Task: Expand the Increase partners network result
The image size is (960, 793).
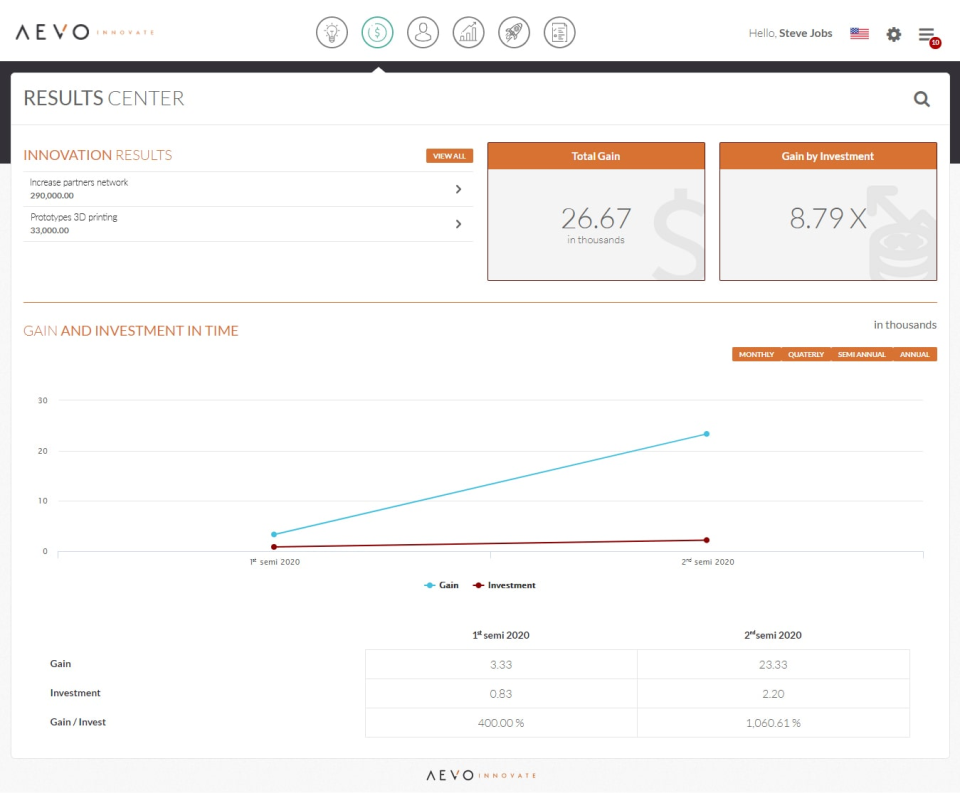Action: [458, 188]
